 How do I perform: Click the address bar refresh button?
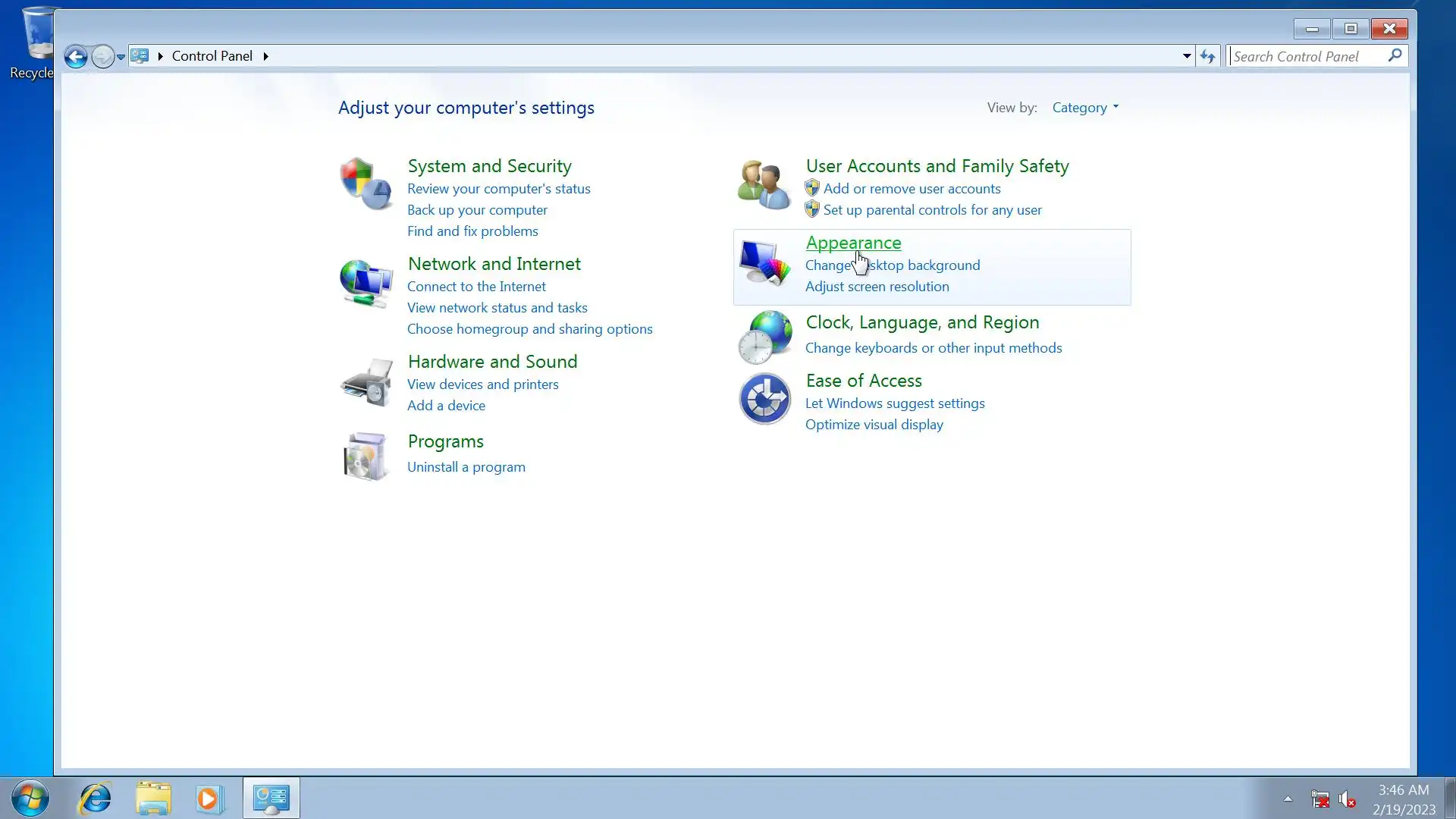pyautogui.click(x=1208, y=56)
